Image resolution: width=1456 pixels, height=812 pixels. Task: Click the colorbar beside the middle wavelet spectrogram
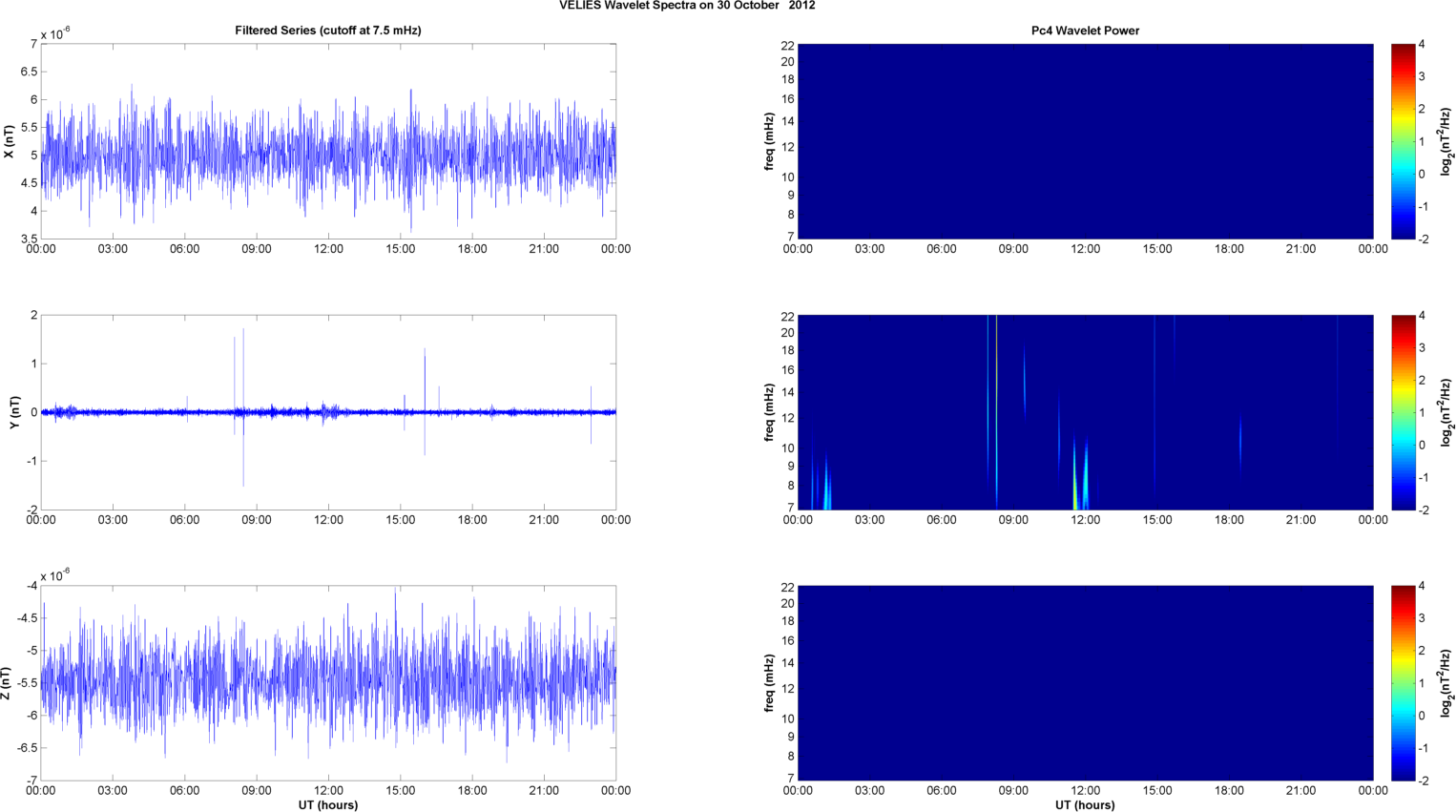(1403, 412)
